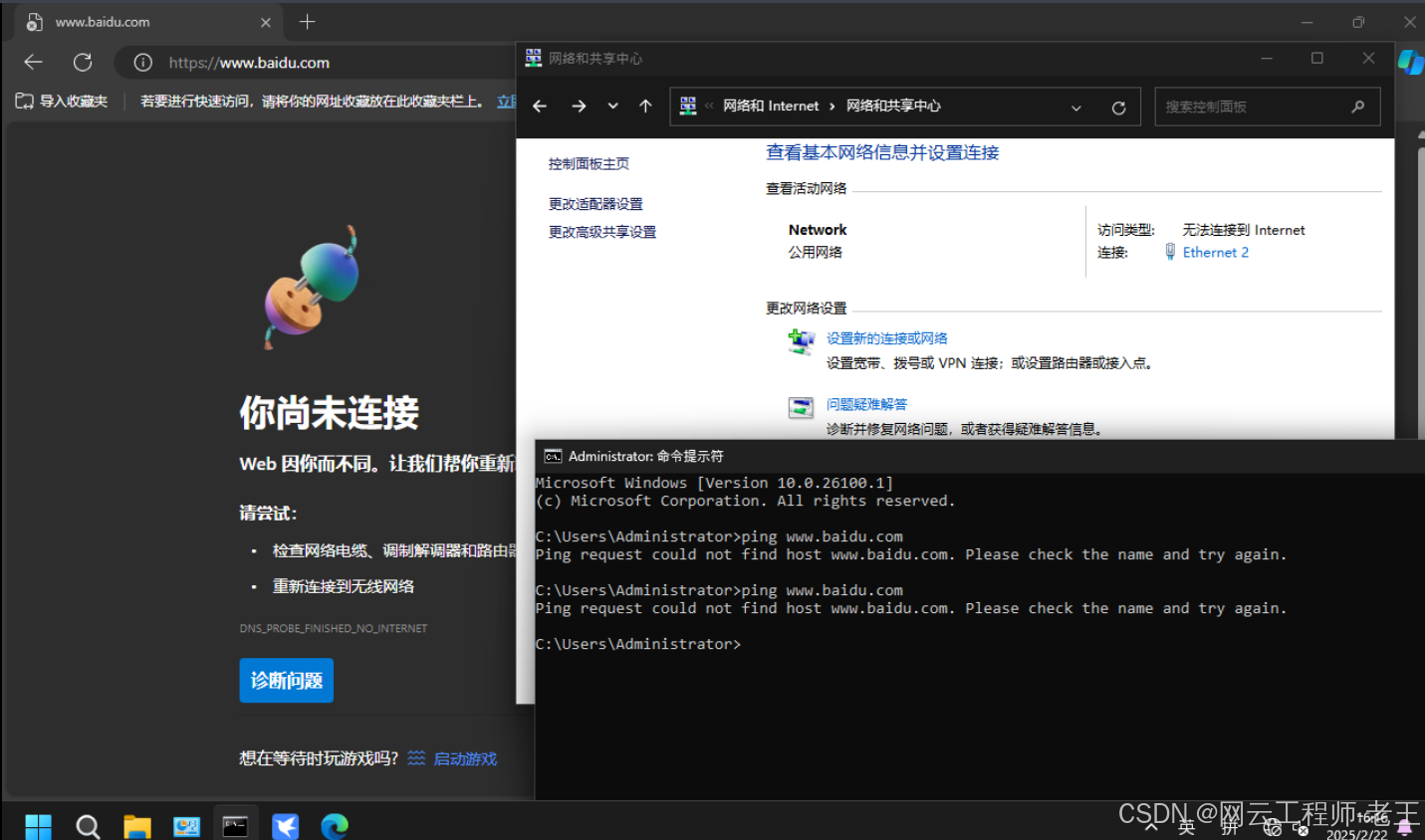Click the 问题疑难解答 link
The image size is (1425, 840).
pyautogui.click(x=866, y=404)
